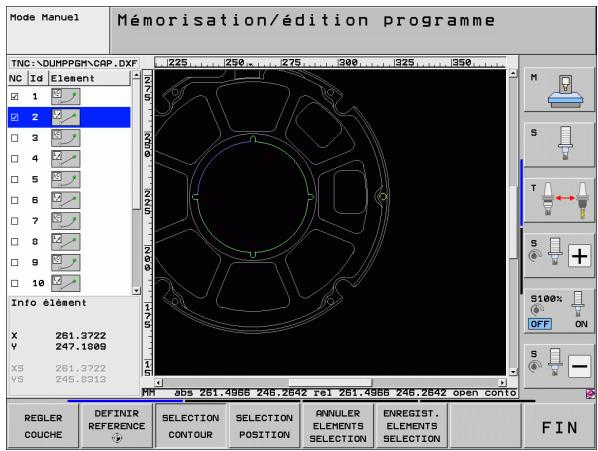Click the M machine function icon
This screenshot has width=598, height=451.
(559, 89)
